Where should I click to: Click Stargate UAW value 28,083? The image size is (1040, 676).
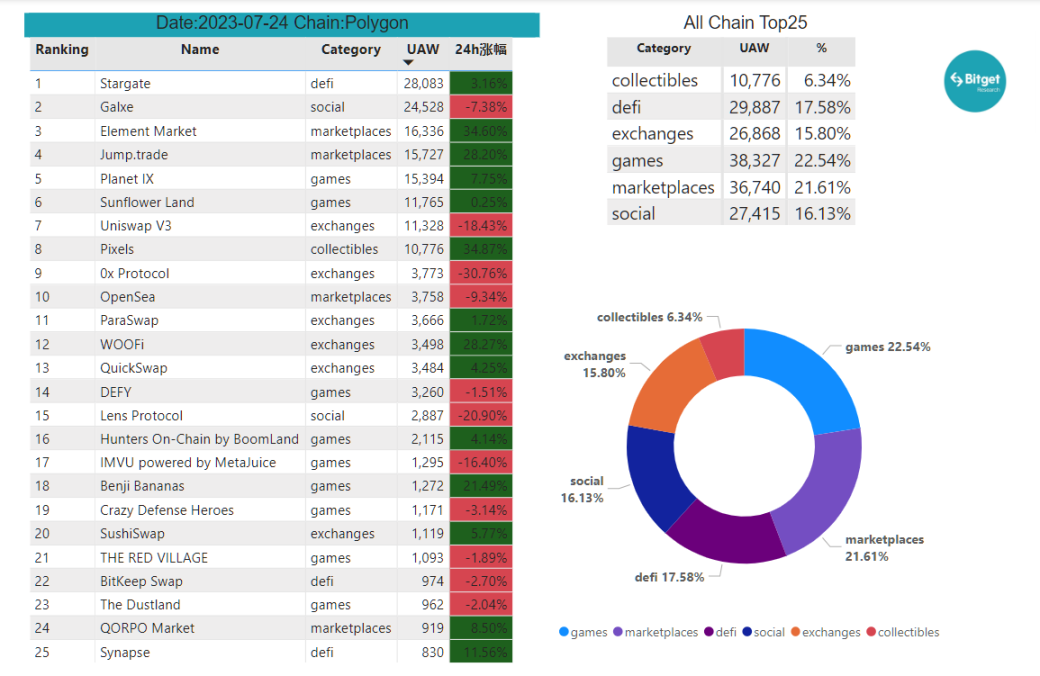(x=423, y=84)
